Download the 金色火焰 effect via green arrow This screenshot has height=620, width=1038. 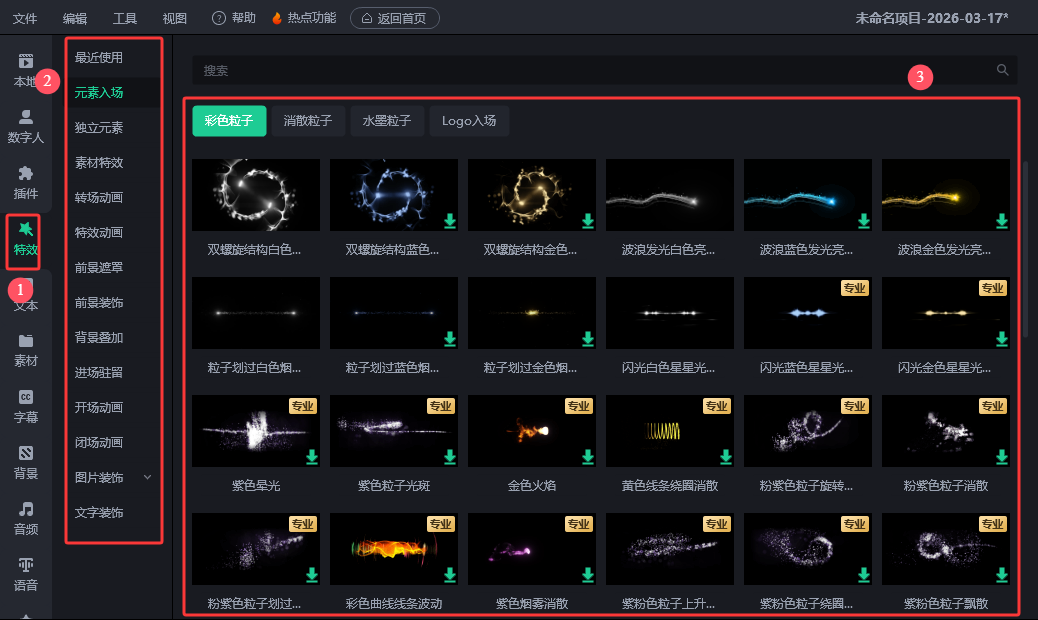(588, 457)
